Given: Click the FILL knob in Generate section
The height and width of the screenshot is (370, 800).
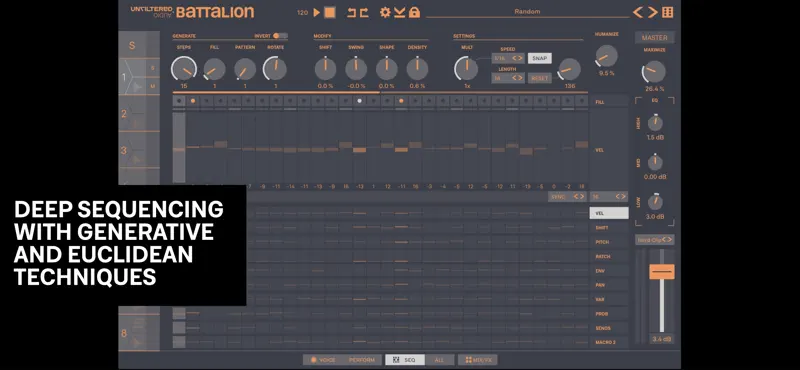Looking at the screenshot, I should [x=214, y=69].
